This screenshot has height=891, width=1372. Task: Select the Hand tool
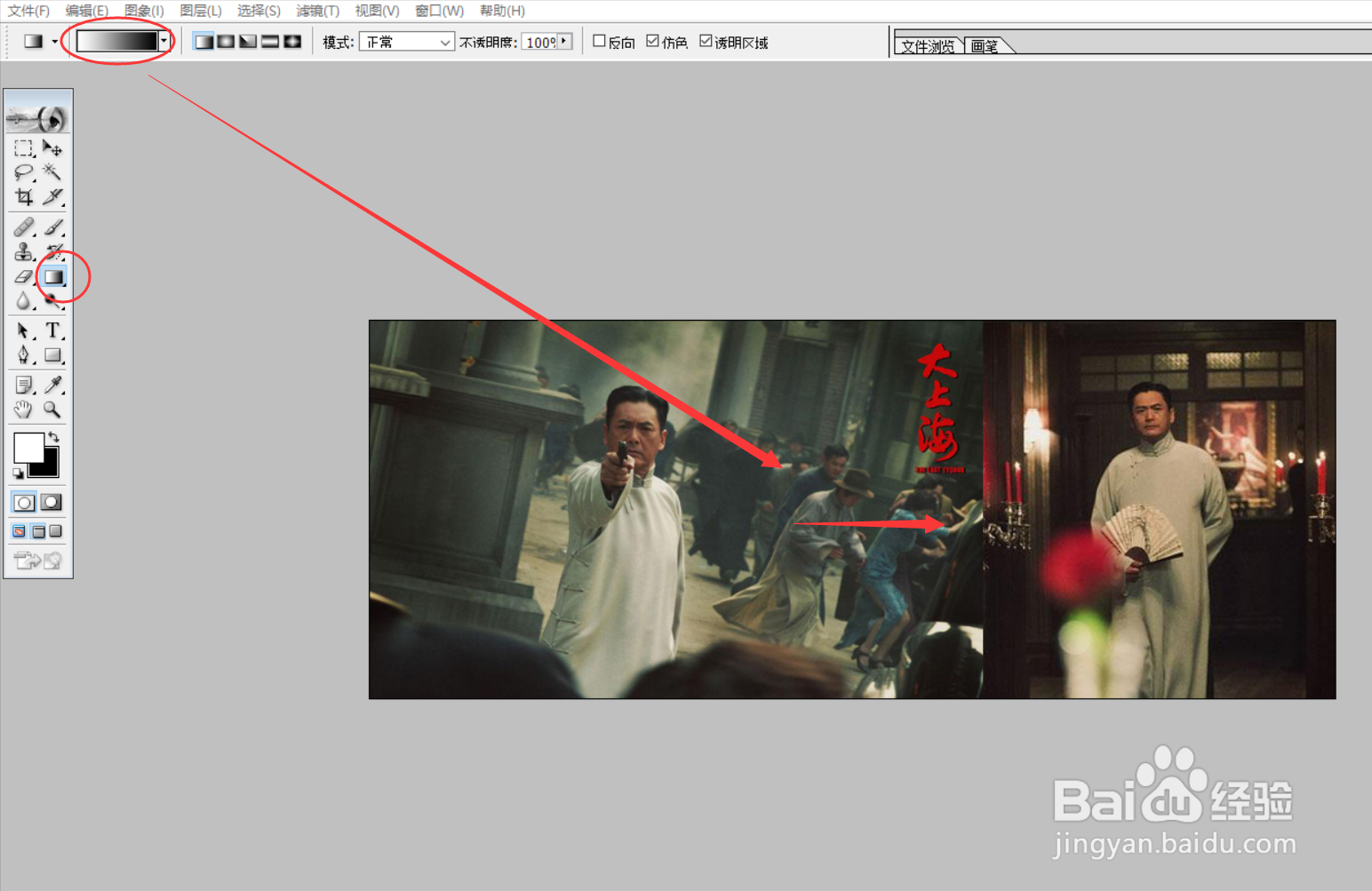[24, 410]
